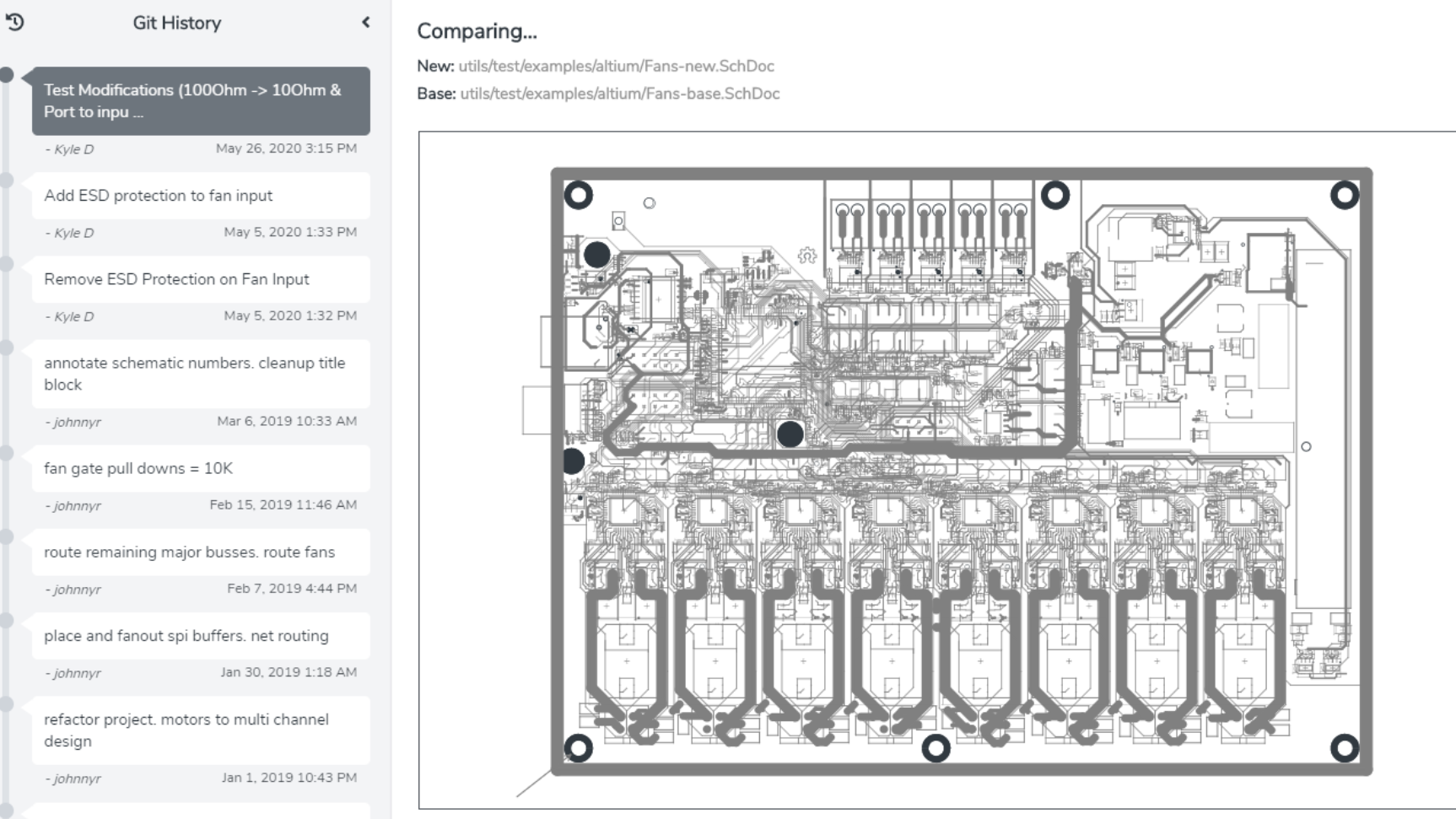The image size is (1456, 819).
Task: Click the May 5, 2020 1:33 PM timestamp
Action: tap(290, 232)
